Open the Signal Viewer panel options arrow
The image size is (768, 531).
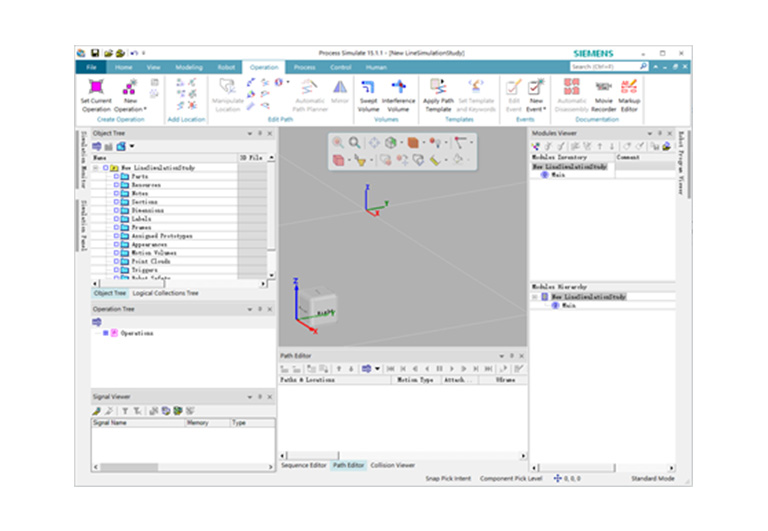pyautogui.click(x=250, y=397)
